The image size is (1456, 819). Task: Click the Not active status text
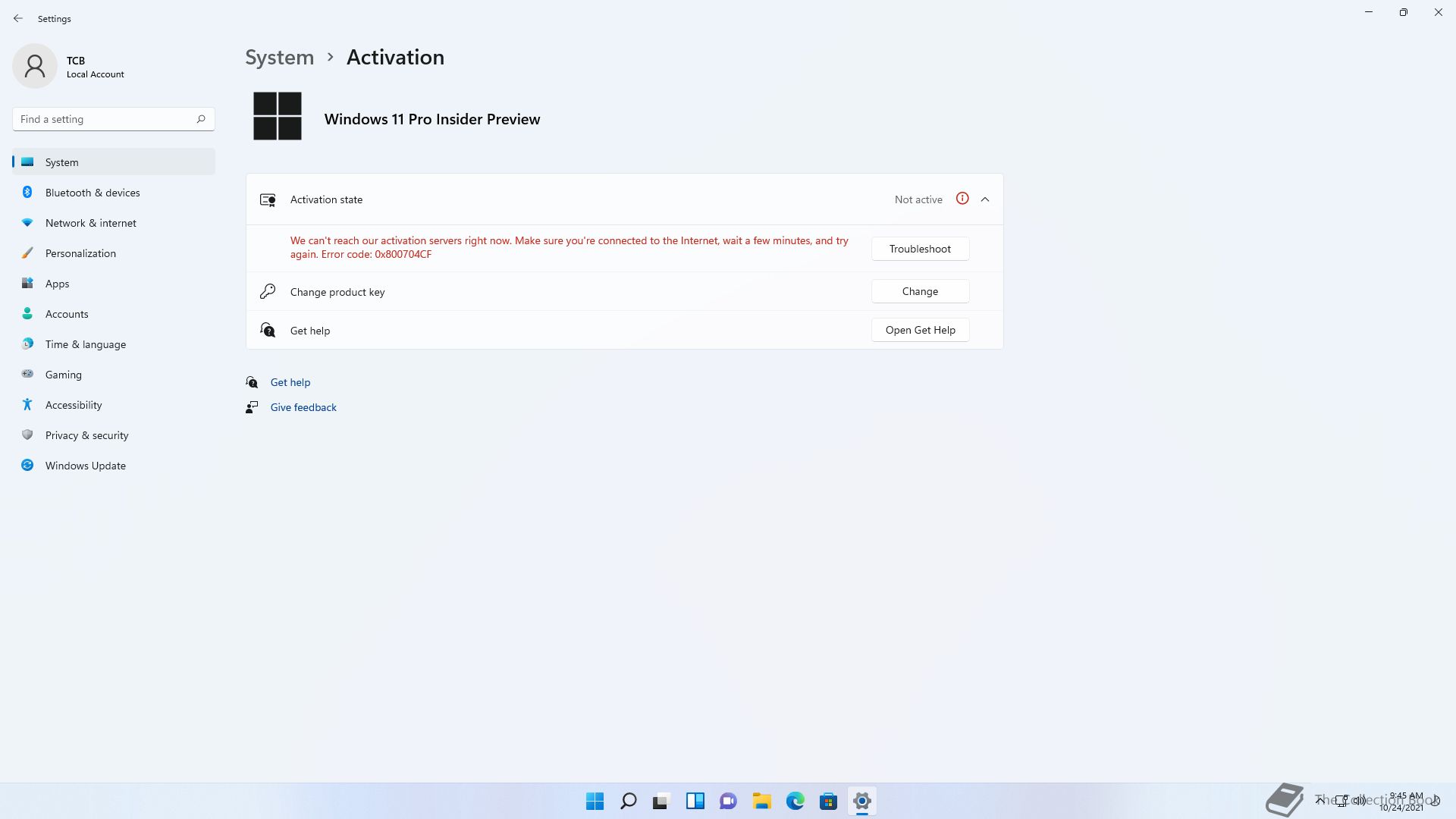click(918, 199)
